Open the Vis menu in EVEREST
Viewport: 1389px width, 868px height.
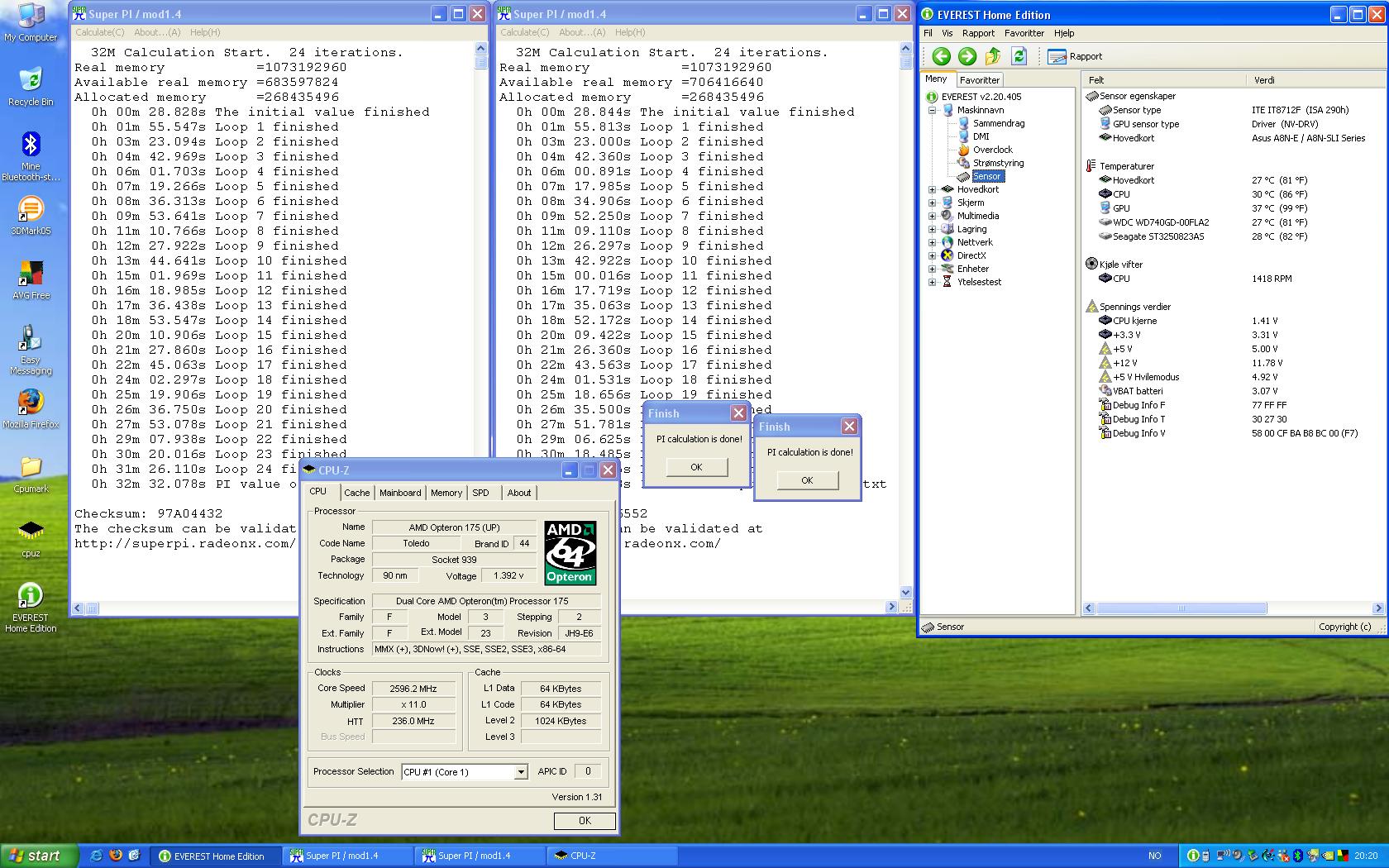pos(947,33)
